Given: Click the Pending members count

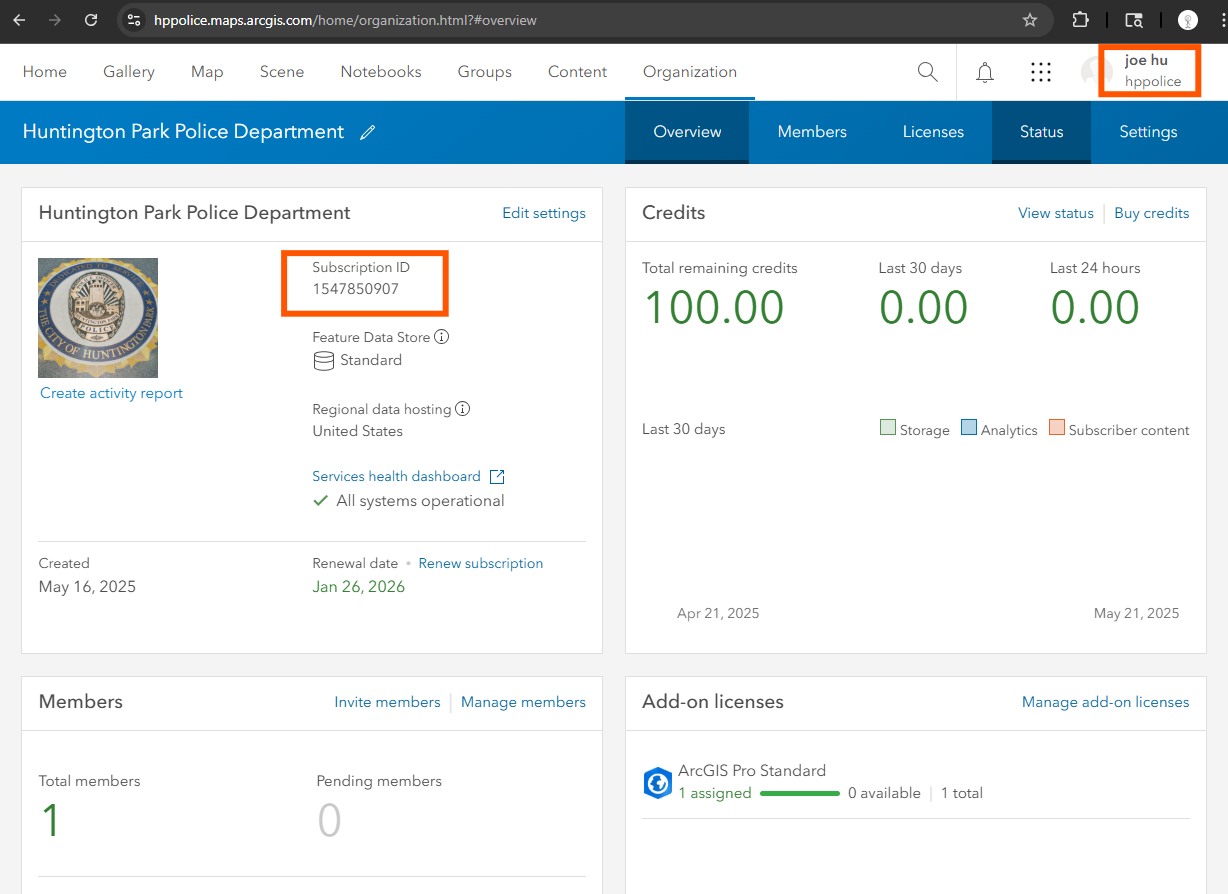Looking at the screenshot, I should click(329, 822).
